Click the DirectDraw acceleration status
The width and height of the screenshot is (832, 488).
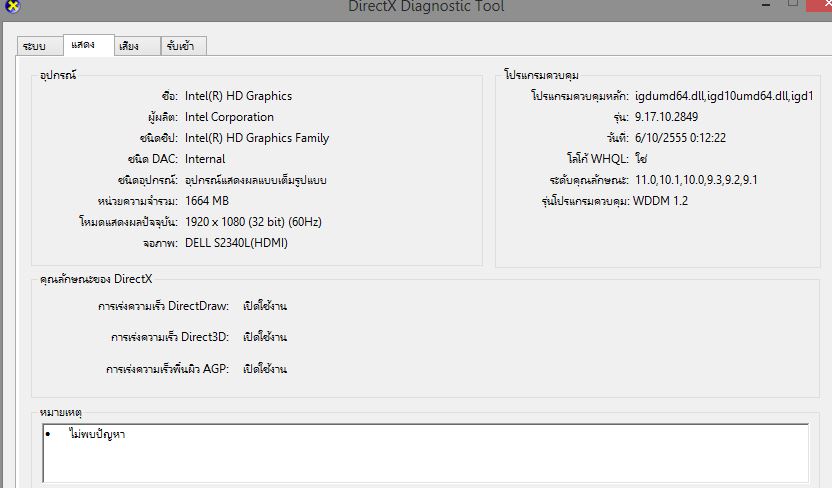(x=265, y=306)
